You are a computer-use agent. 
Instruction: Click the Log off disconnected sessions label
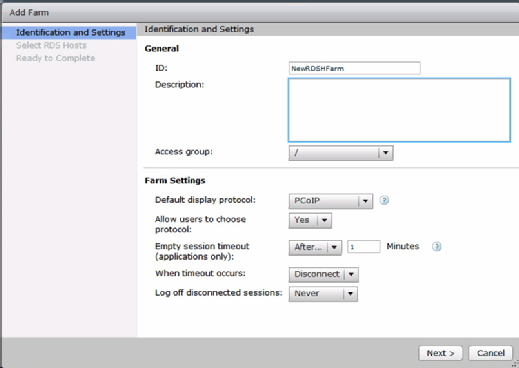coord(218,293)
